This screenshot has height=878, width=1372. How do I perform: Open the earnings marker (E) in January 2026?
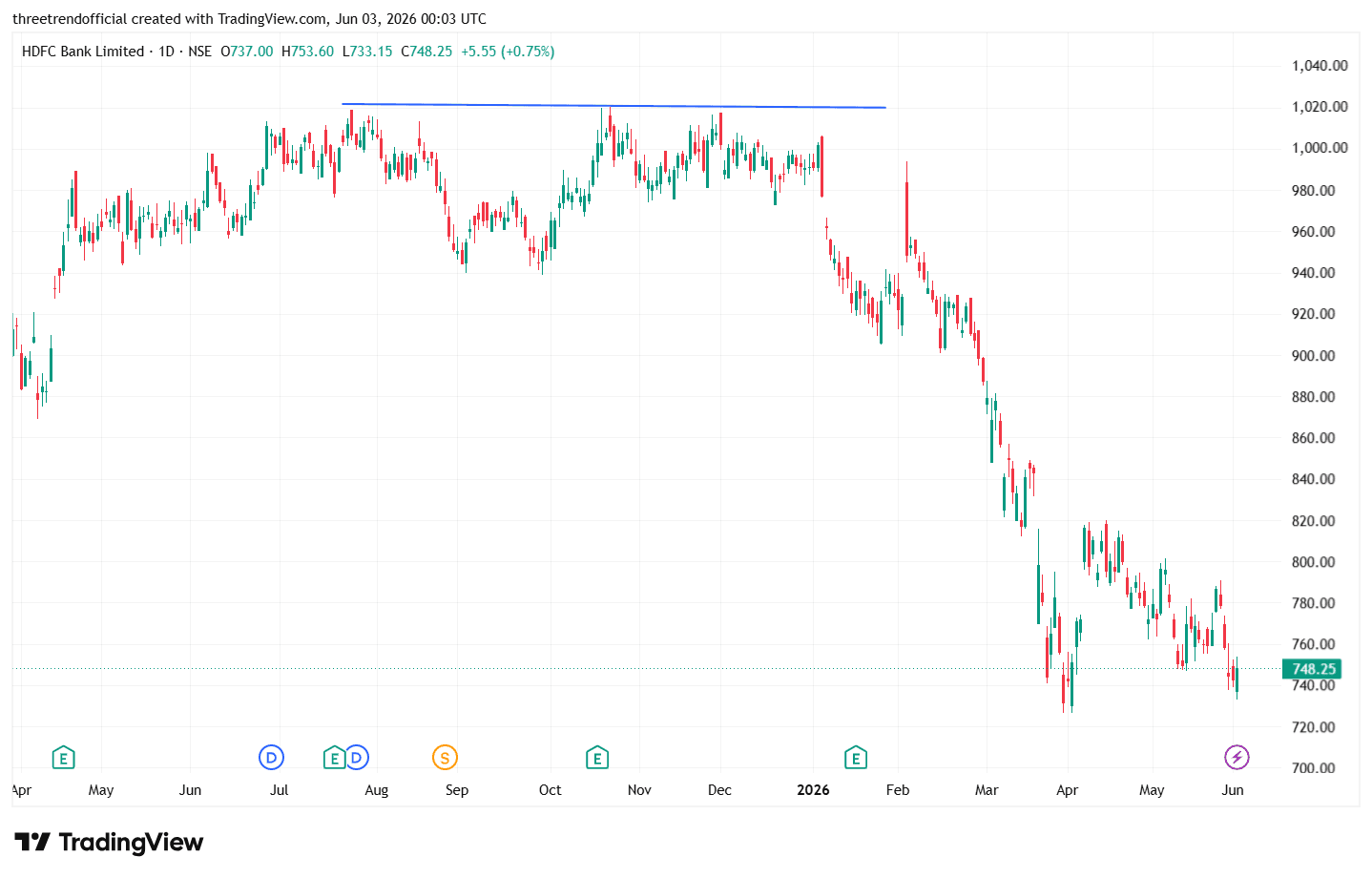[x=856, y=759]
